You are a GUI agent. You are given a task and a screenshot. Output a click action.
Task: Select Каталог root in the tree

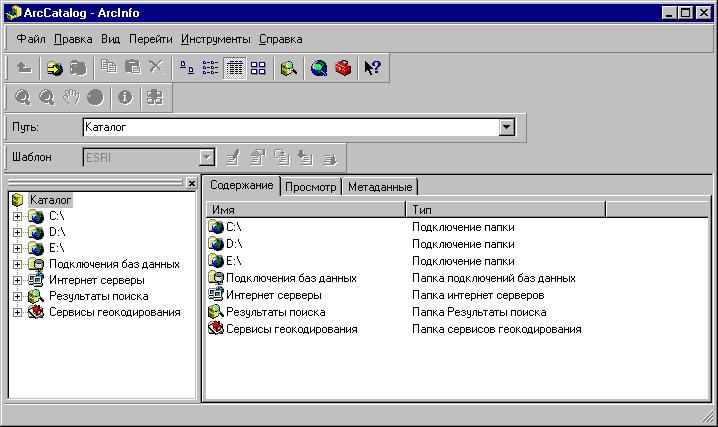pyautogui.click(x=50, y=200)
